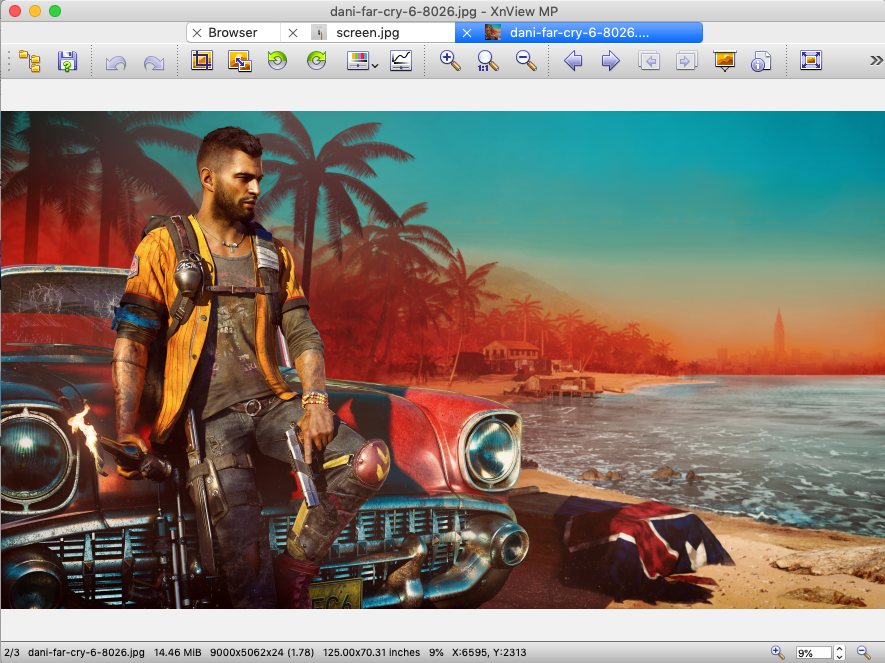The image size is (885, 663).
Task: Expand the toolbar overflow chevron
Action: (875, 60)
